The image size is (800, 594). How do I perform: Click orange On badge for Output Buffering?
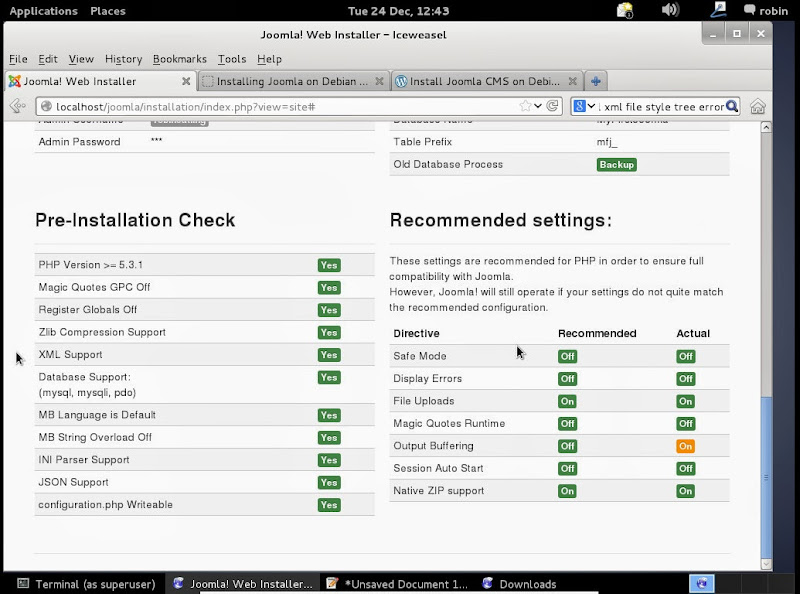685,446
